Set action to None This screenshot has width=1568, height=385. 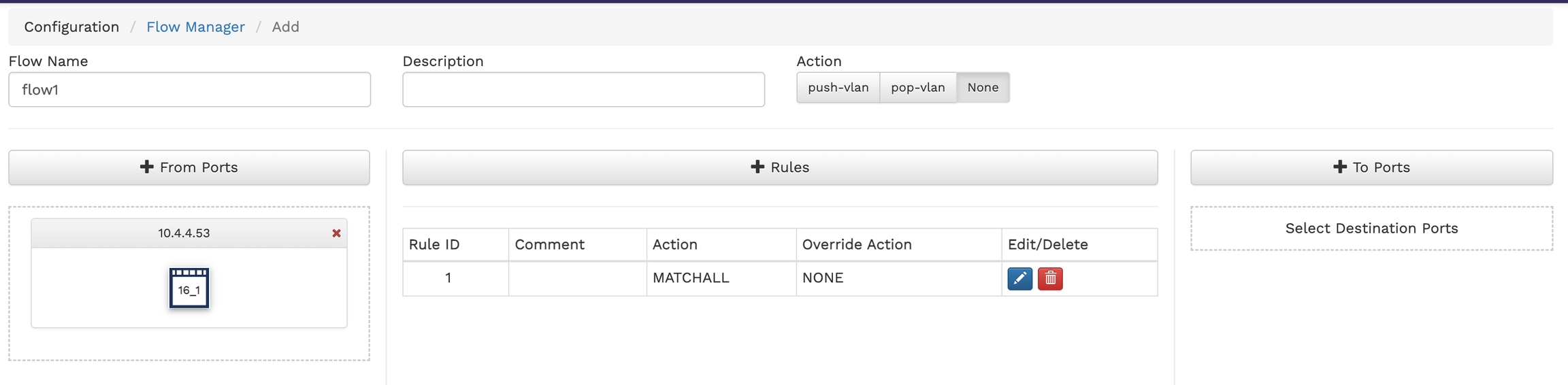point(983,88)
